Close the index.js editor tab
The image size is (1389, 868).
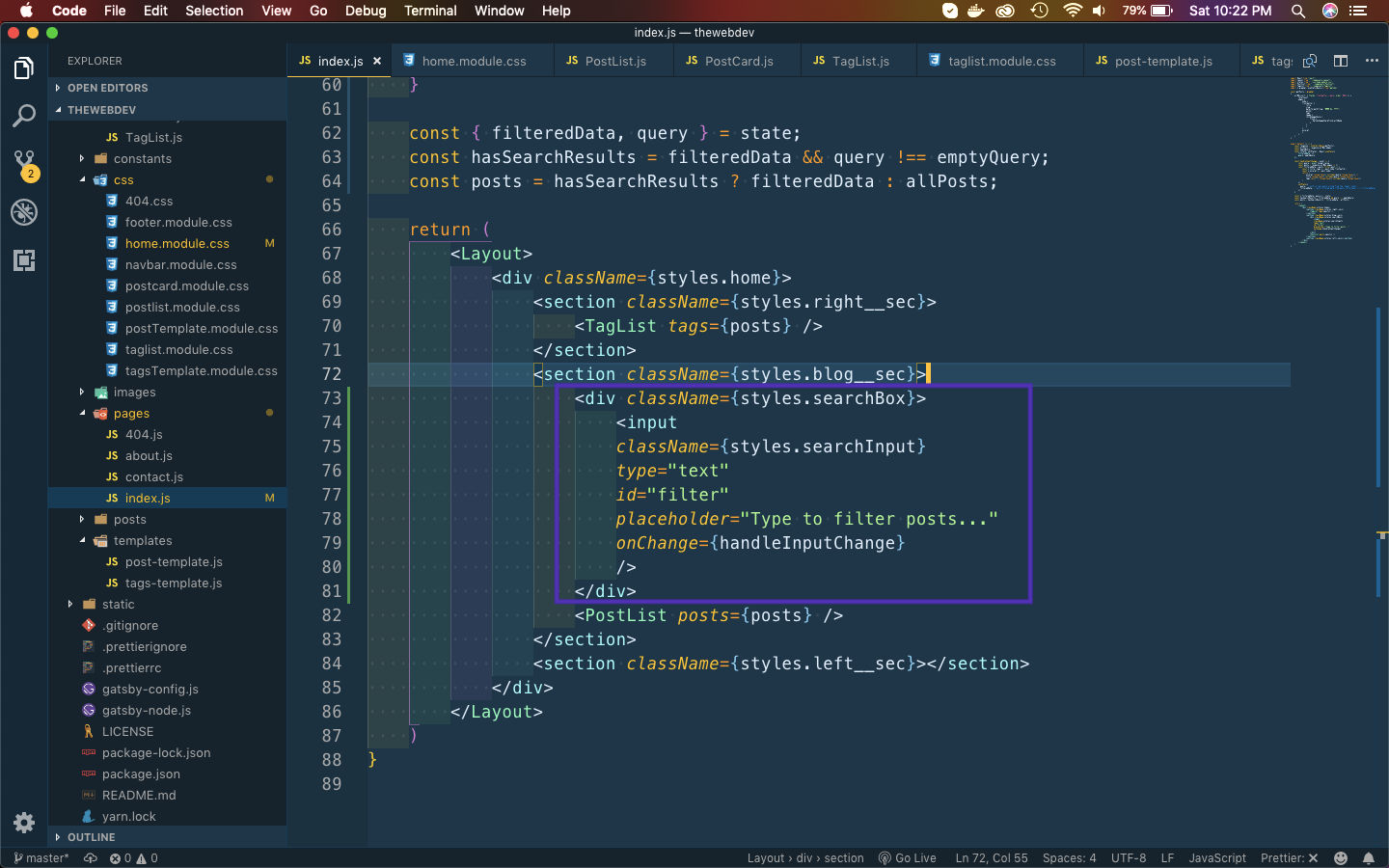click(377, 61)
